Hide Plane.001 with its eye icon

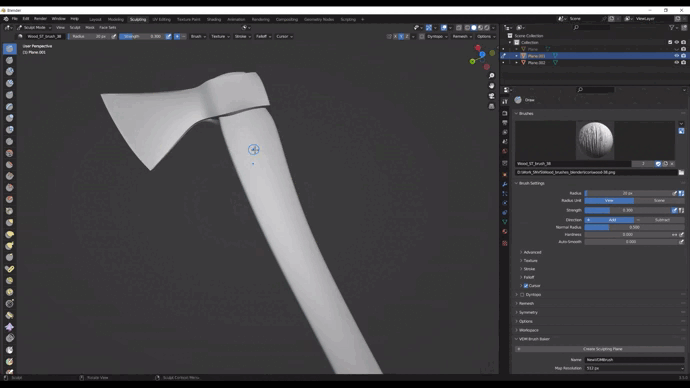(x=676, y=56)
